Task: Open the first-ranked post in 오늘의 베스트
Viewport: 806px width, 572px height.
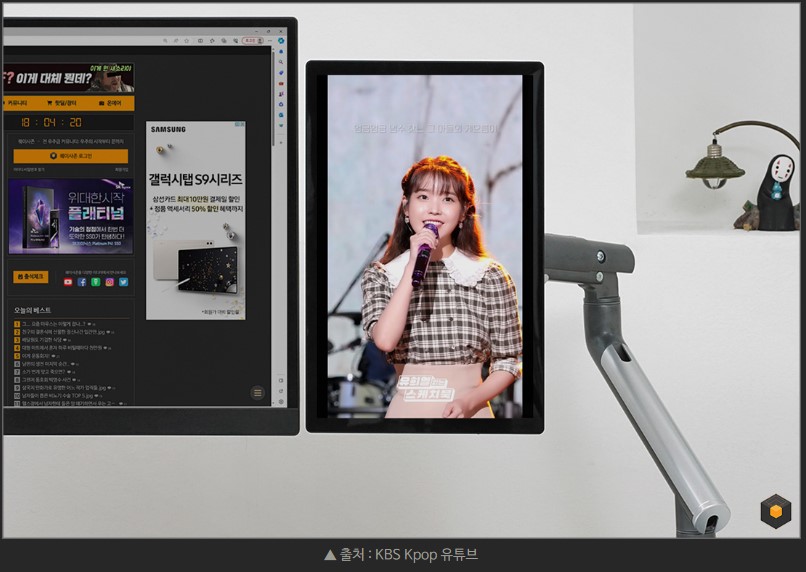Action: 60,324
